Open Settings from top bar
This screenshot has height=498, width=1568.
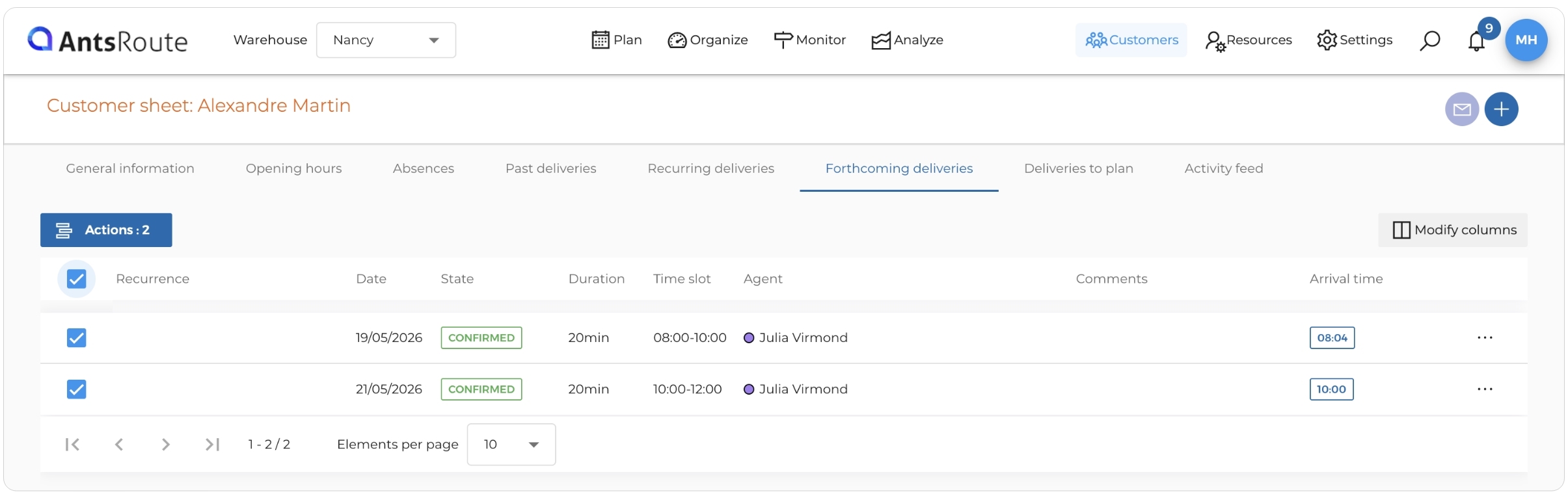(1355, 40)
